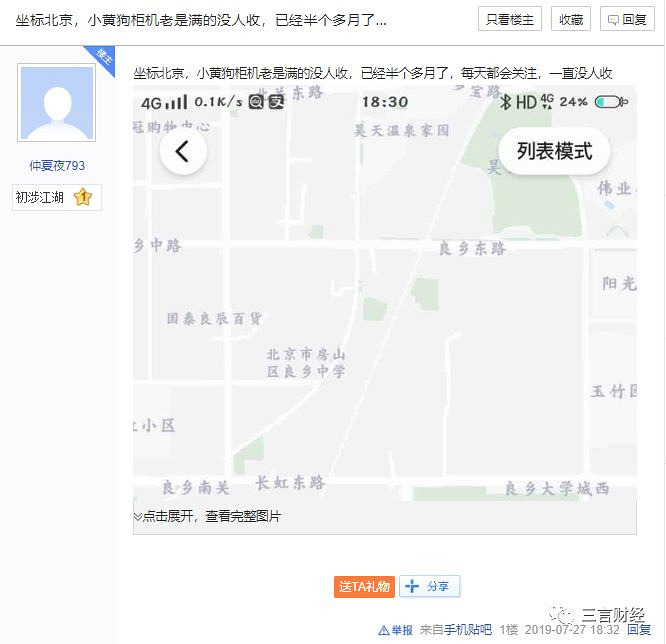Click the 送TA礼物 button
Image resolution: width=666 pixels, height=644 pixels.
[x=364, y=587]
